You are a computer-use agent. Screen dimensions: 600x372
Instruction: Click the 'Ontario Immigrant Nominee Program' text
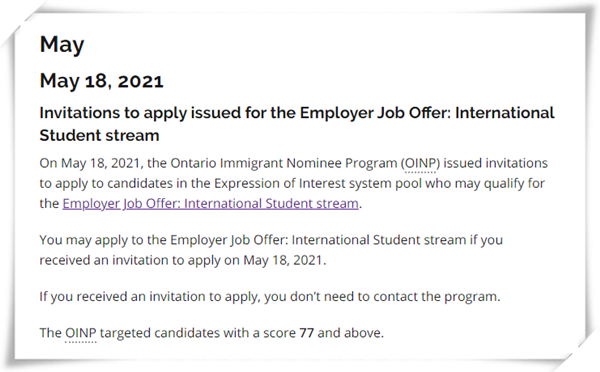point(284,163)
